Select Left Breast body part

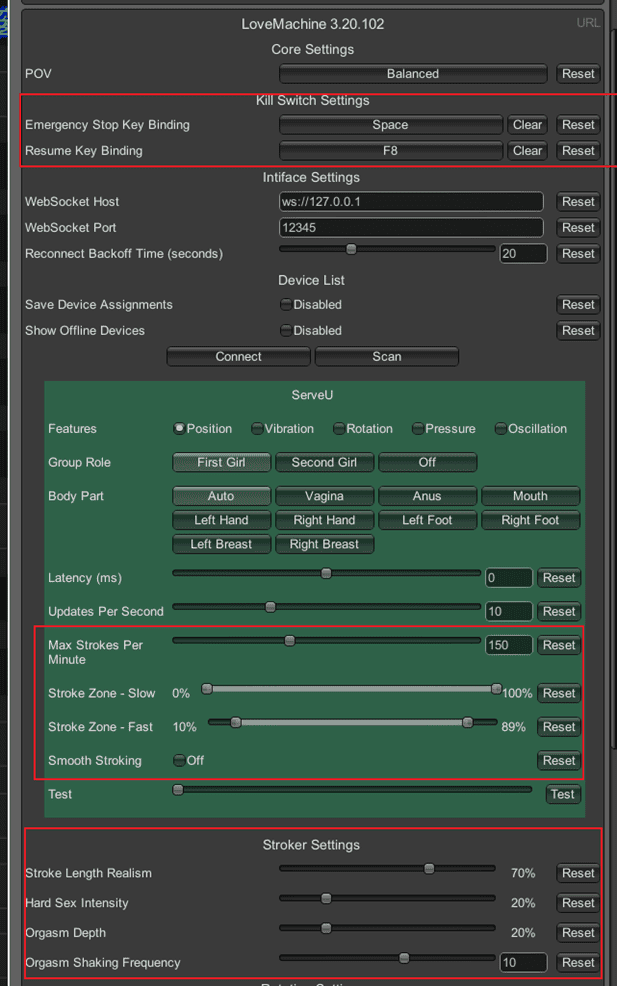221,545
